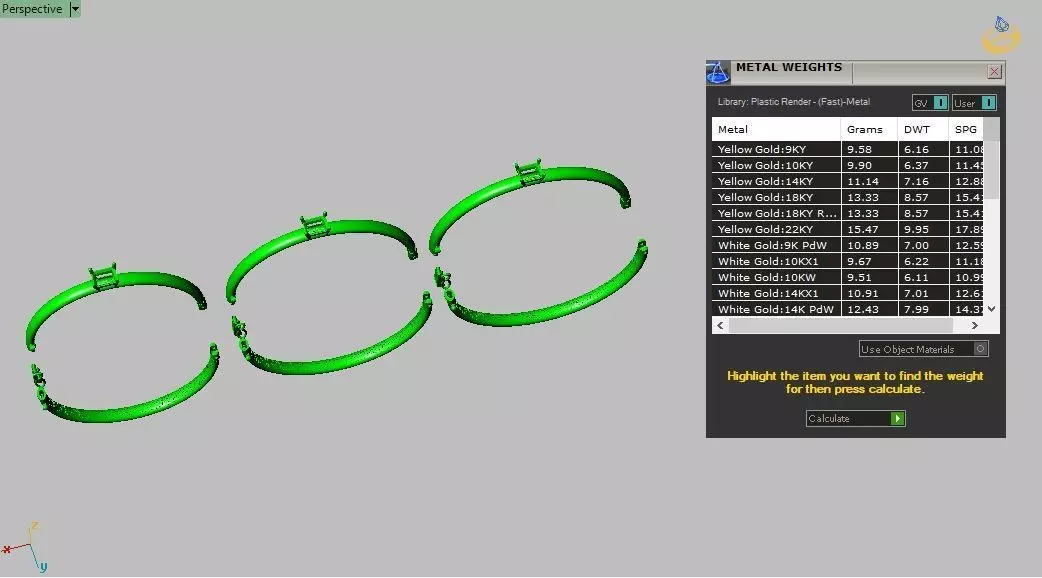Open the Perspective viewport dropdown arrow
Screen dimensions: 1042x578
(75, 9)
